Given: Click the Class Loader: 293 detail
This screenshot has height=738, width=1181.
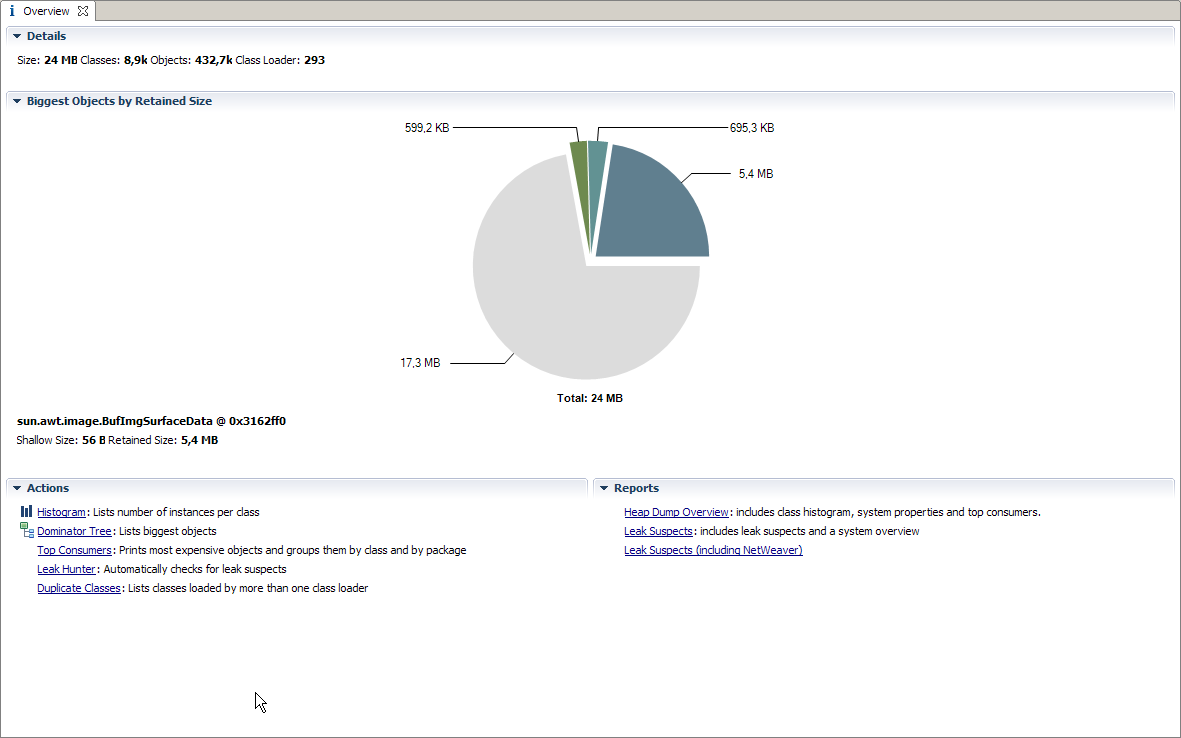Looking at the screenshot, I should click(x=280, y=60).
